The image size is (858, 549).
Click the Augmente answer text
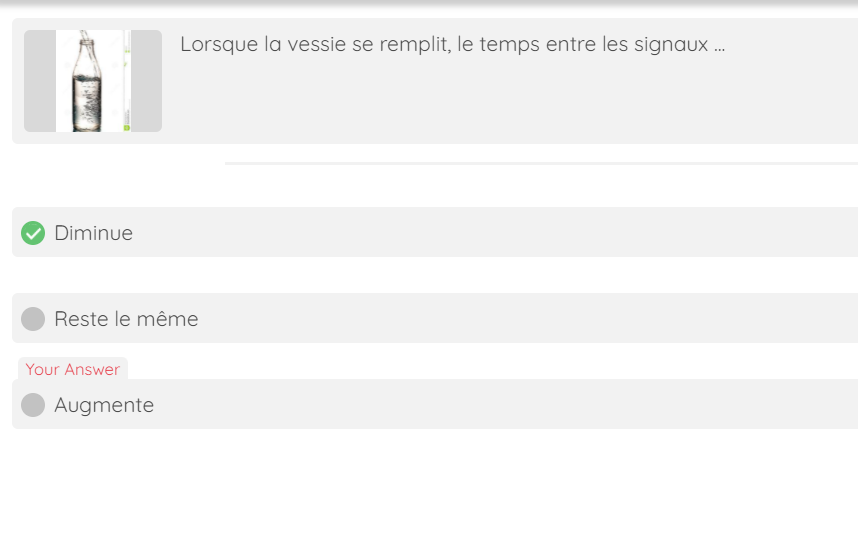104,405
